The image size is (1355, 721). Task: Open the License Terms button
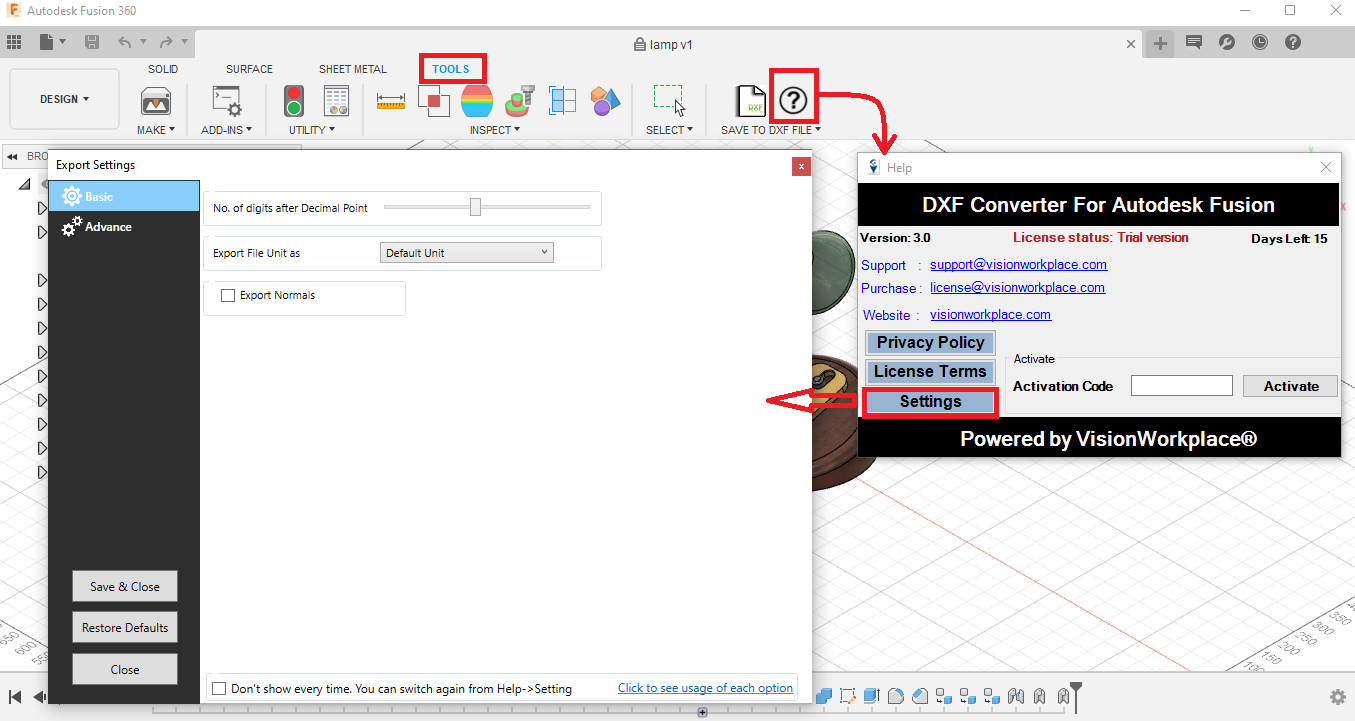point(931,372)
